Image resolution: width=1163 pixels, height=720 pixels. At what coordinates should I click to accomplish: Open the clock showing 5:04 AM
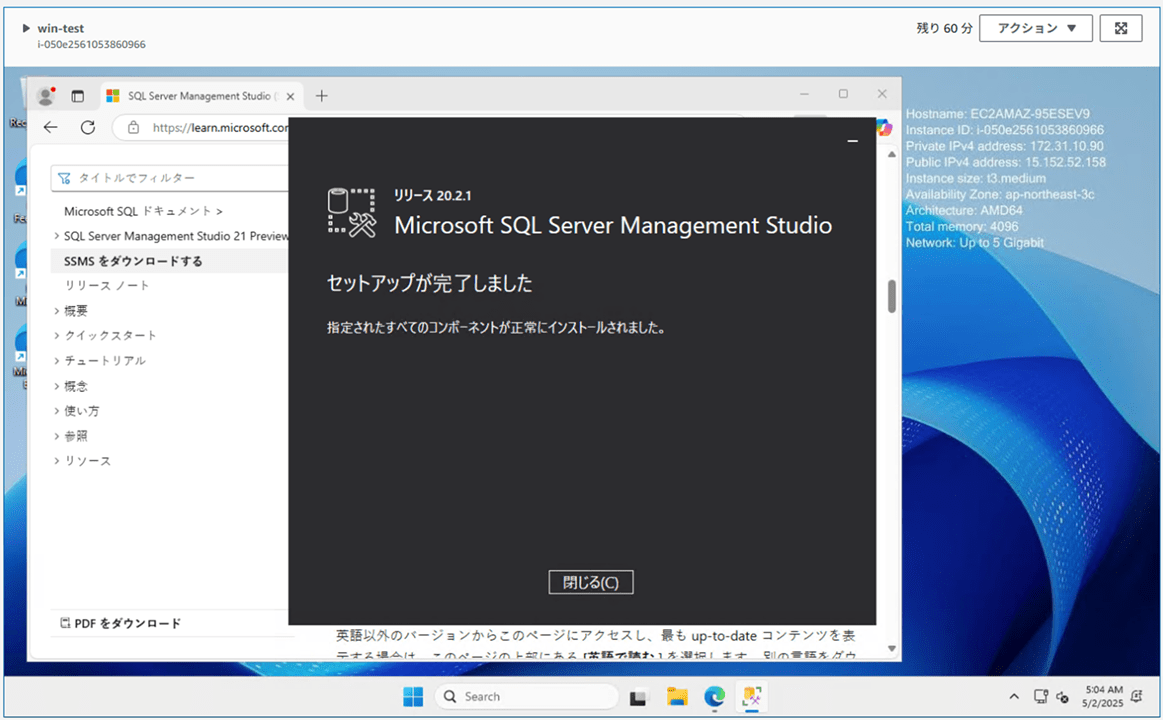tap(1102, 696)
